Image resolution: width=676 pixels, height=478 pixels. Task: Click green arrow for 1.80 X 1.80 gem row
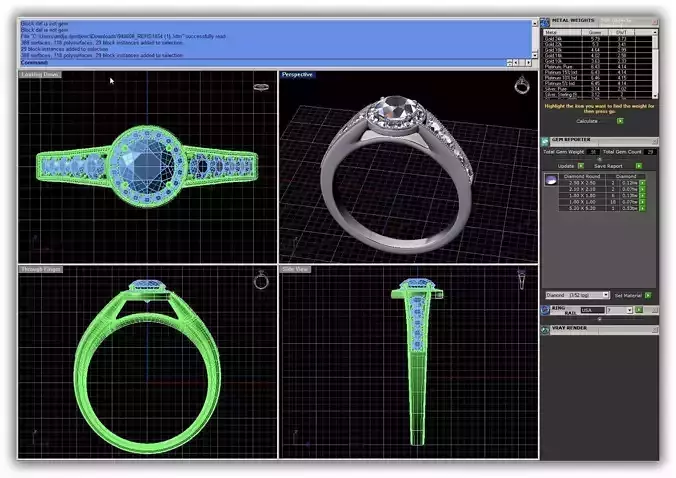(x=642, y=196)
